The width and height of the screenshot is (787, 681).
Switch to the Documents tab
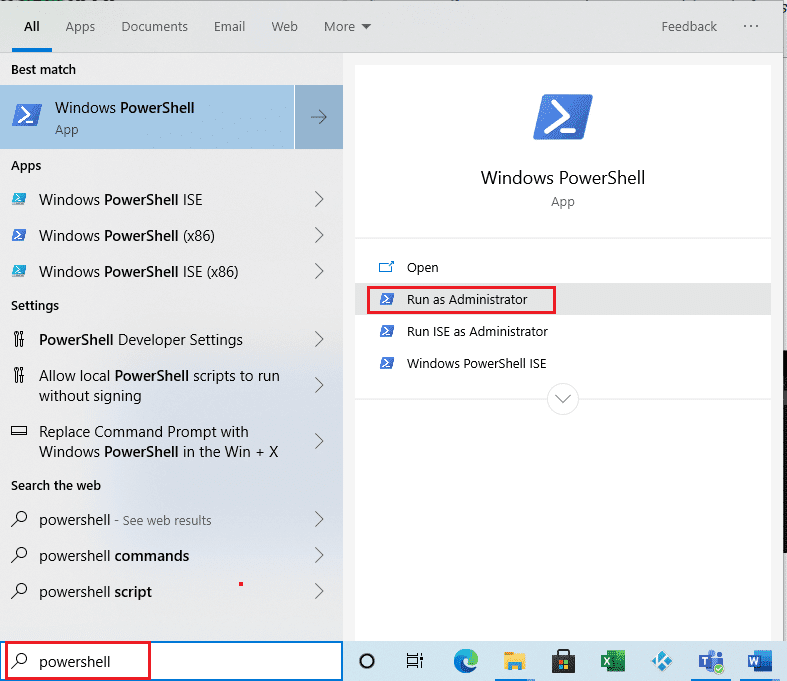pos(154,27)
